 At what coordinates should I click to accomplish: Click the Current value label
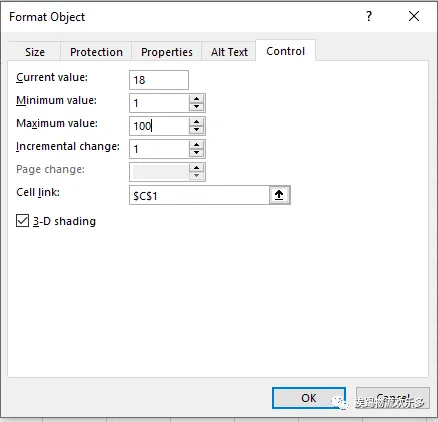[52, 77]
